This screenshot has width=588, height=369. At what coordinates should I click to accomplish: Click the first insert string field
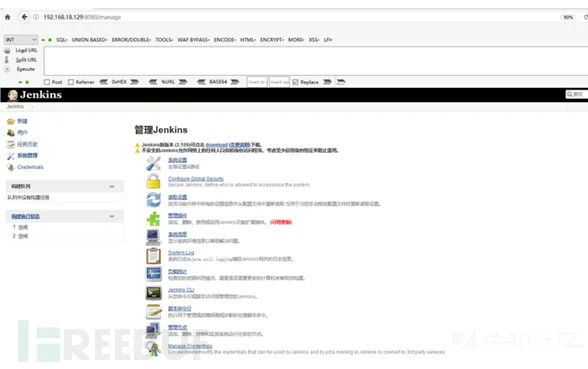pyautogui.click(x=257, y=82)
